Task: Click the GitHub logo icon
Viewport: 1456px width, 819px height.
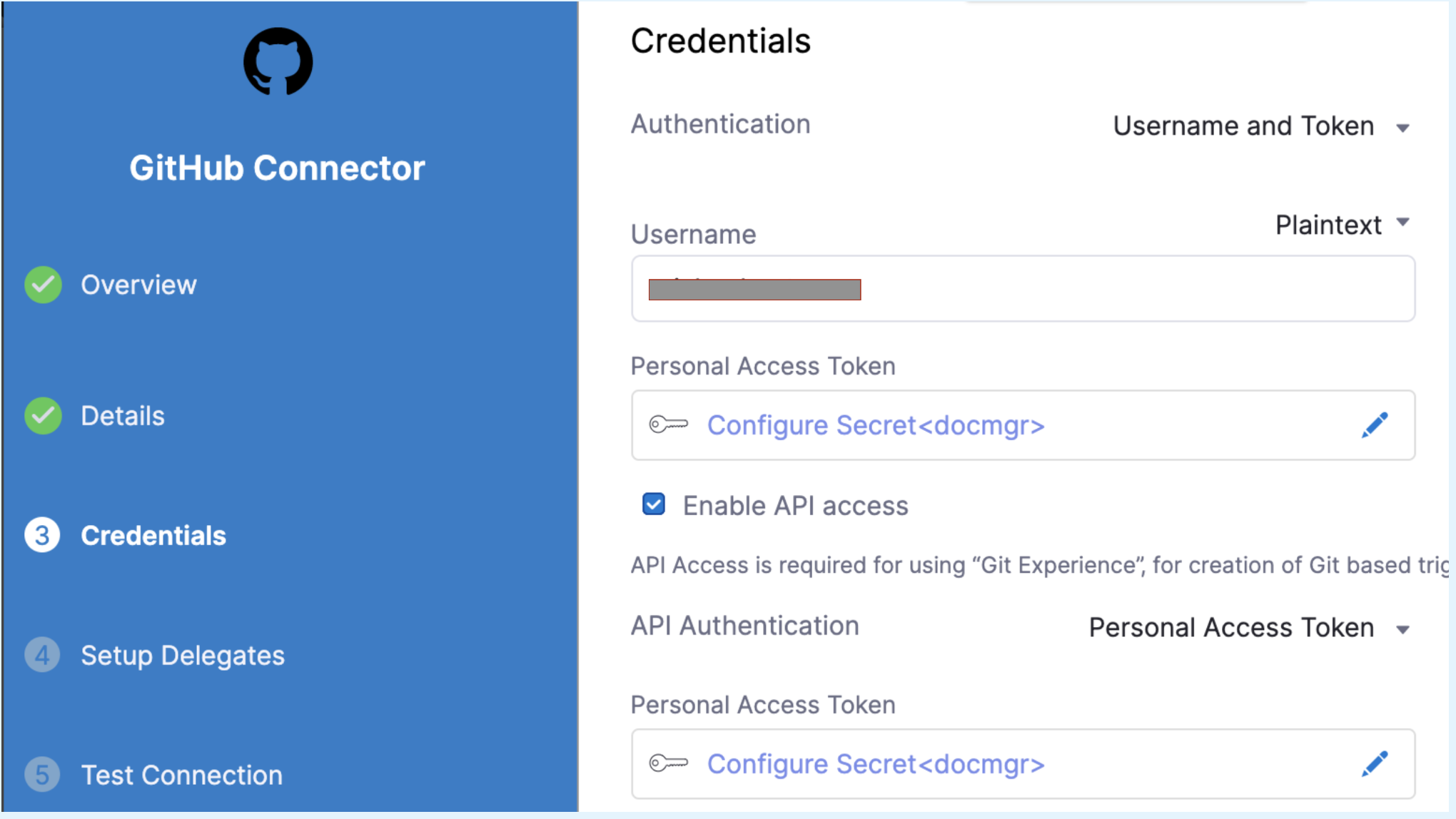Action: click(278, 61)
